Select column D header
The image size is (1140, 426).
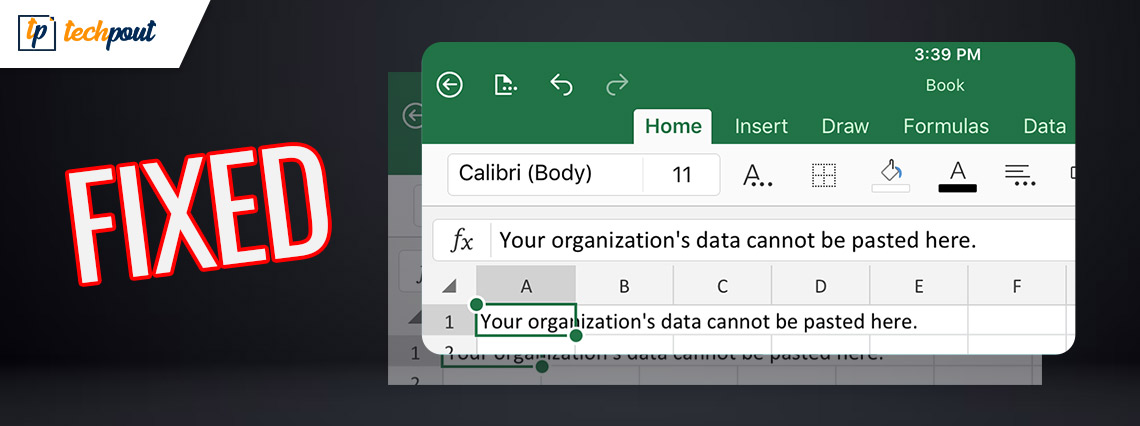point(820,286)
